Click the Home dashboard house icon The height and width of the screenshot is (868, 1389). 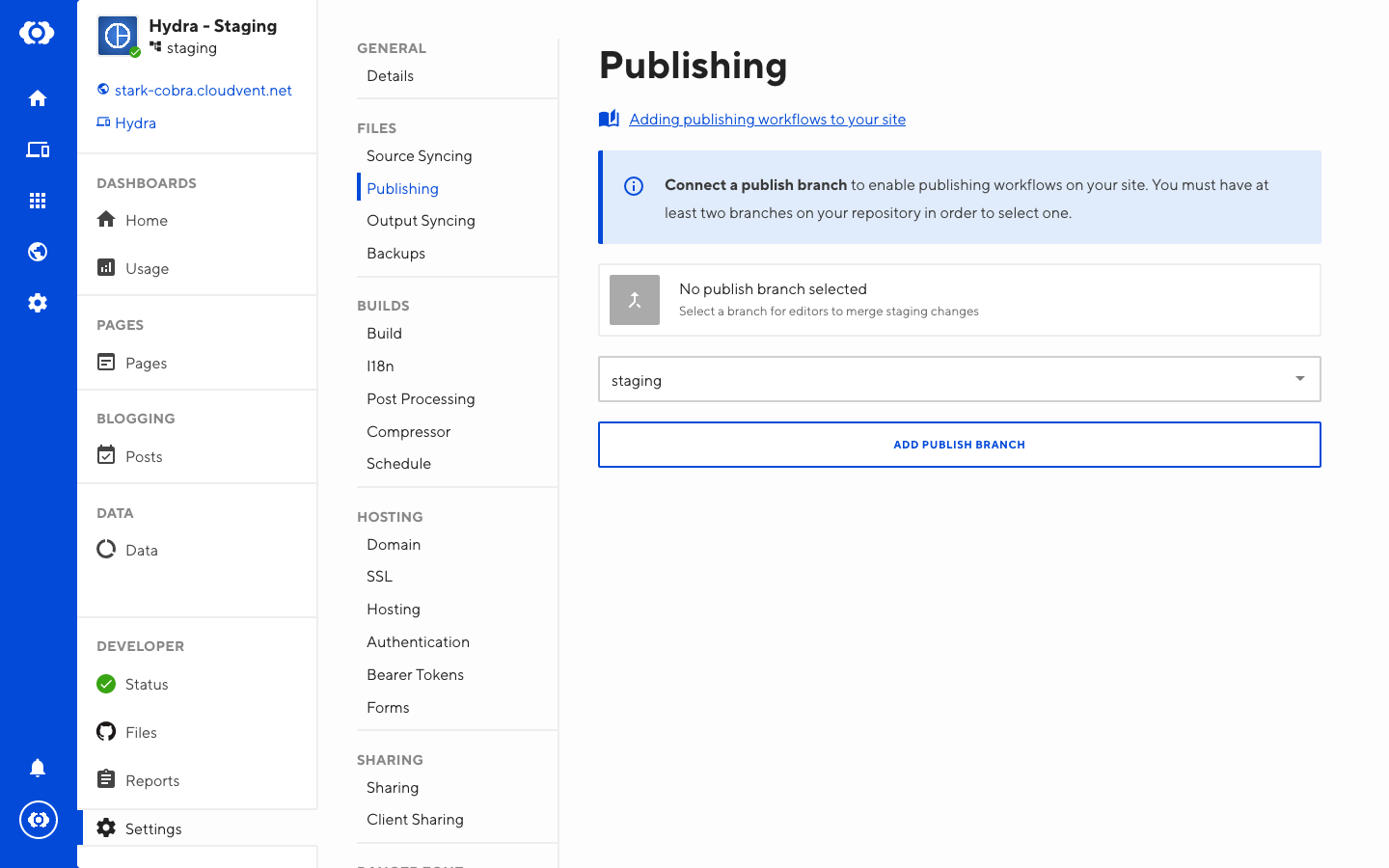tap(106, 219)
